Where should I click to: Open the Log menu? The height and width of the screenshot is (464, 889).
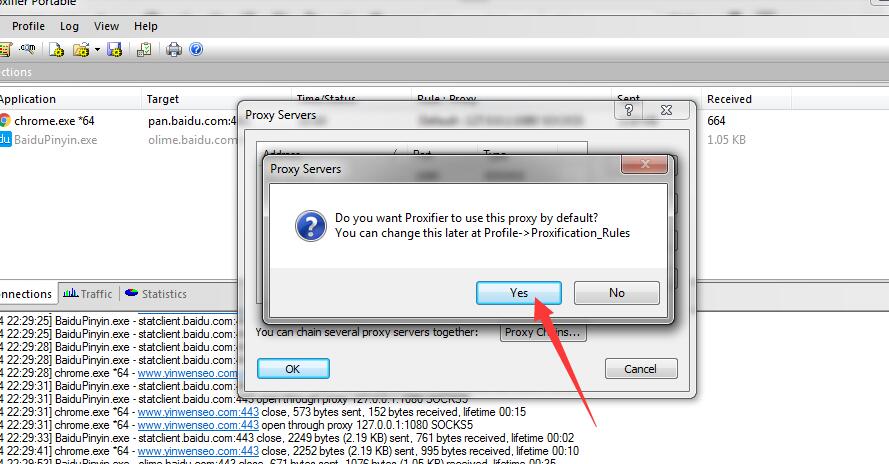(69, 26)
